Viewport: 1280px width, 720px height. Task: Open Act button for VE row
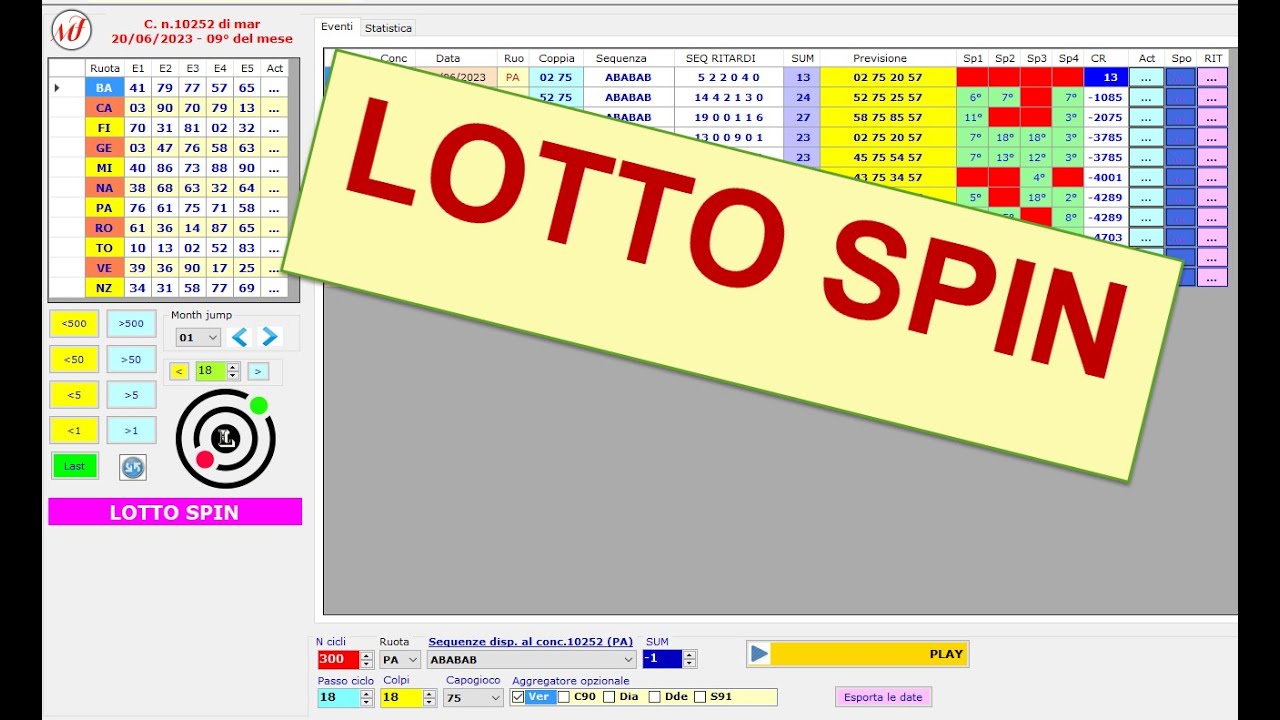point(274,268)
